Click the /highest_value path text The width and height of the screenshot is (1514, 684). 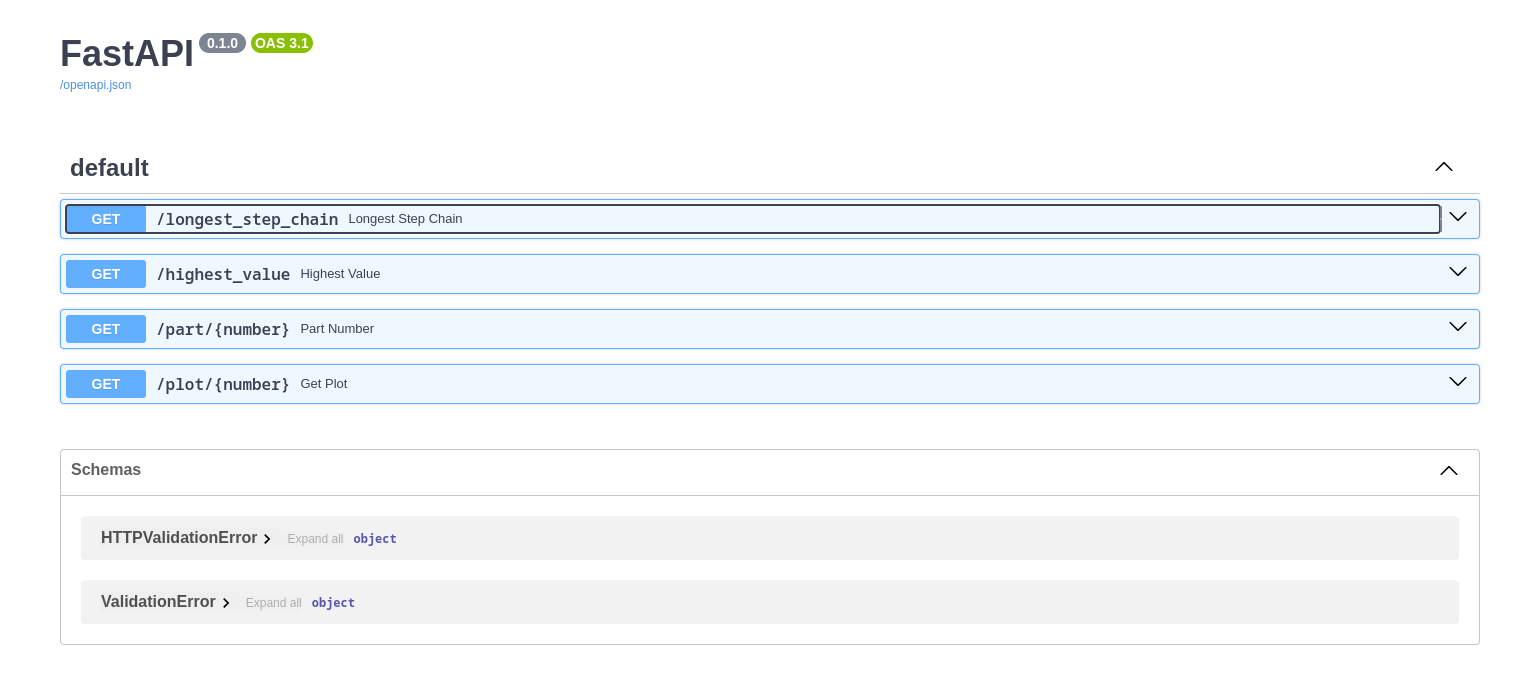[x=223, y=274]
